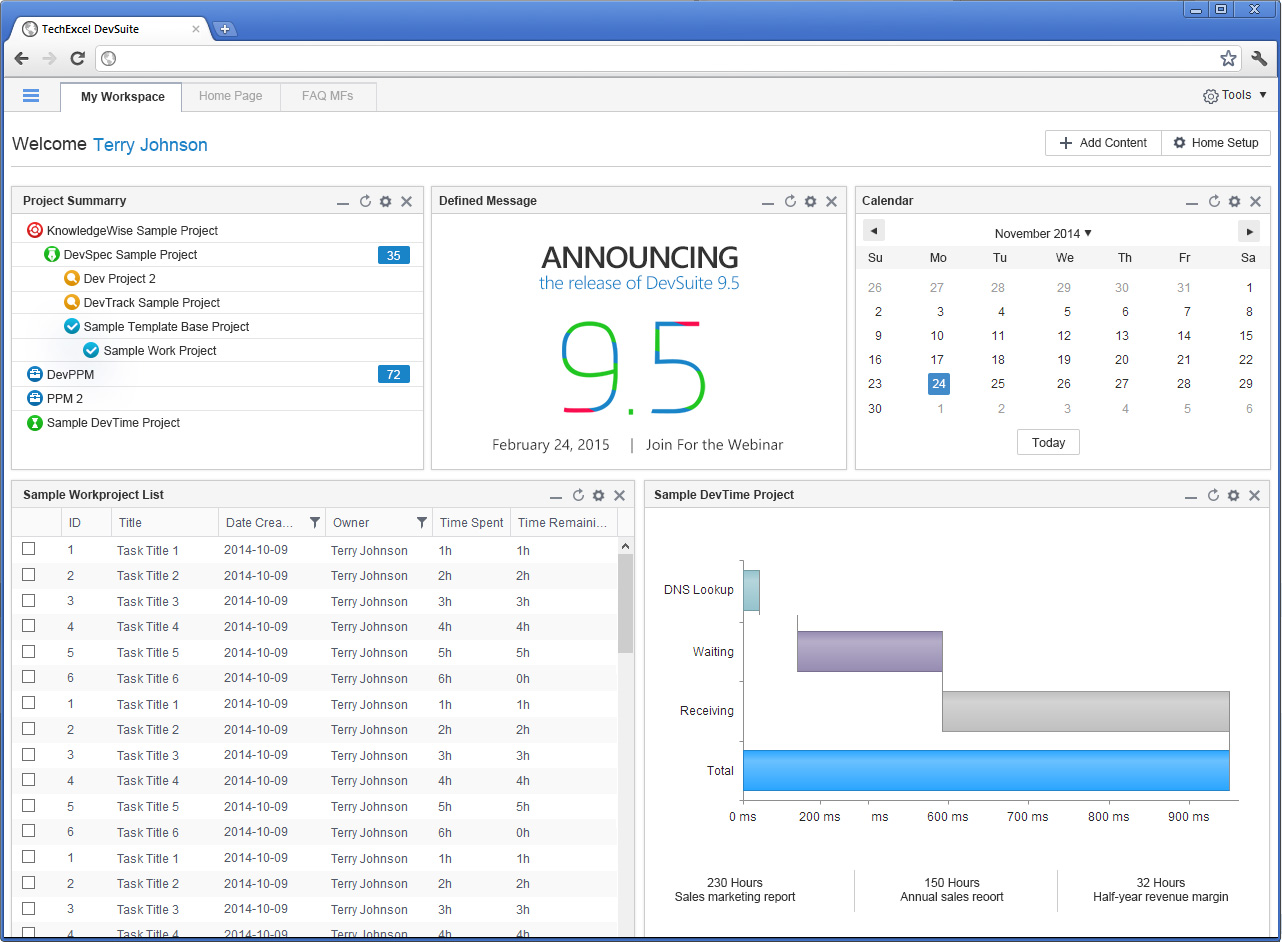Open the Owner column filter
The height and width of the screenshot is (942, 1282).
[x=422, y=522]
